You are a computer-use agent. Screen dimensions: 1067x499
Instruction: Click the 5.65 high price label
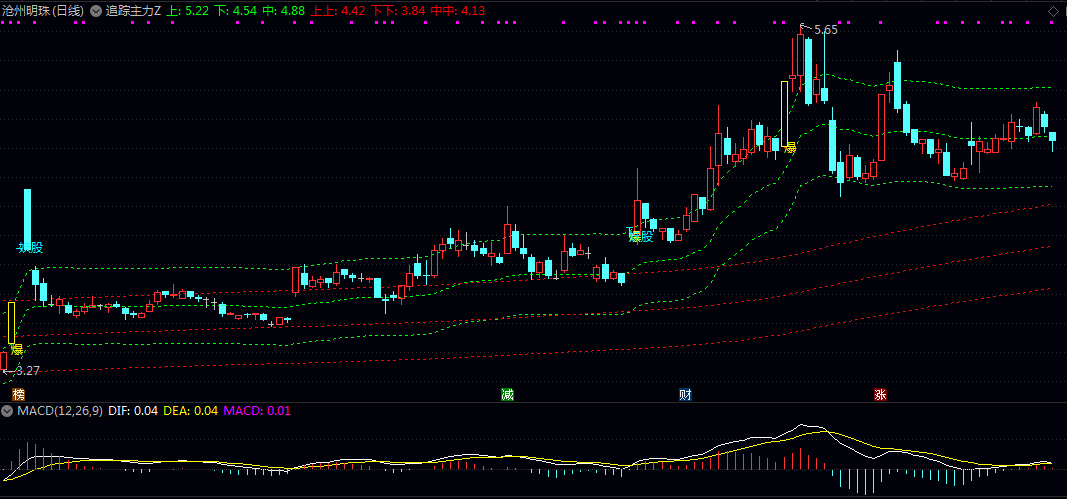click(x=825, y=30)
